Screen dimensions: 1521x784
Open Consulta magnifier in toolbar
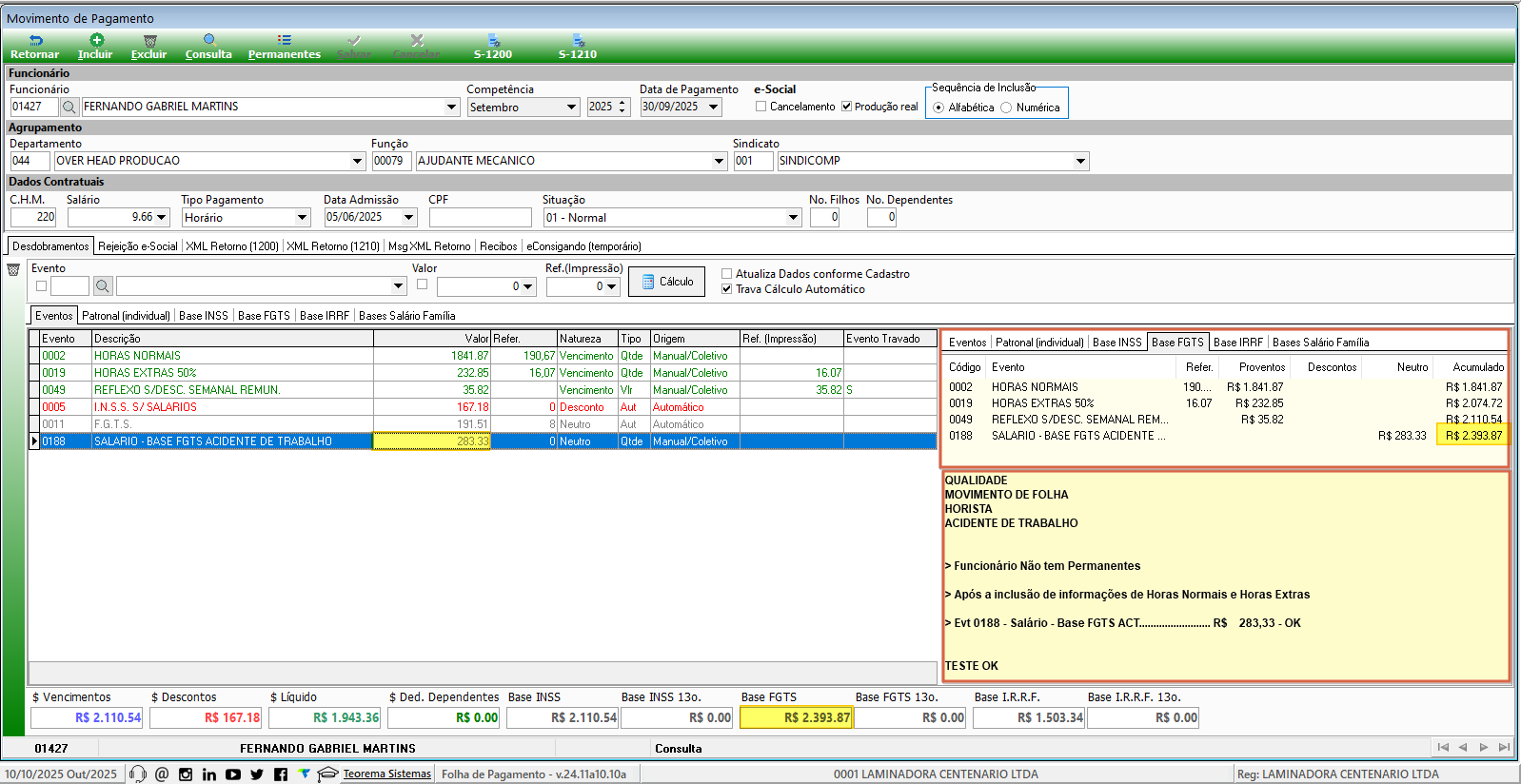pyautogui.click(x=209, y=40)
